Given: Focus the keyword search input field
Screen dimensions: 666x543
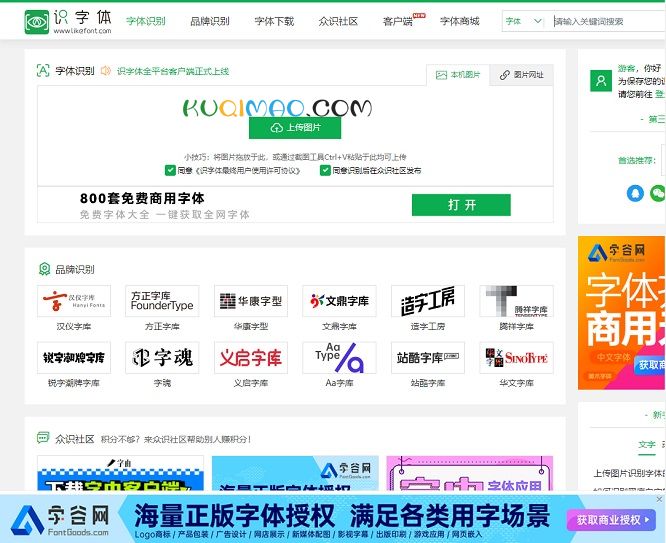Looking at the screenshot, I should point(607,21).
